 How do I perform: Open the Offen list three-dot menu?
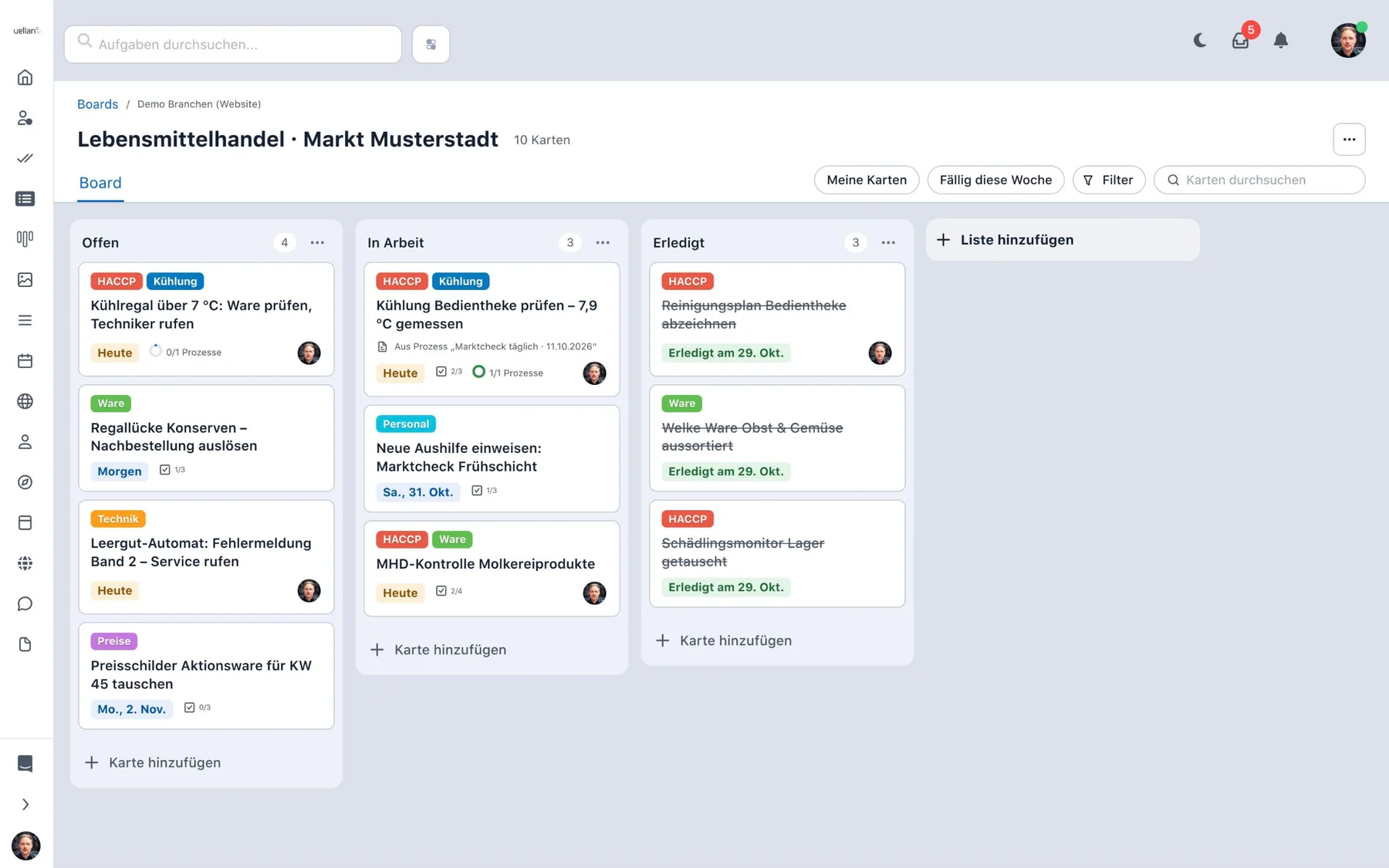coord(317,242)
